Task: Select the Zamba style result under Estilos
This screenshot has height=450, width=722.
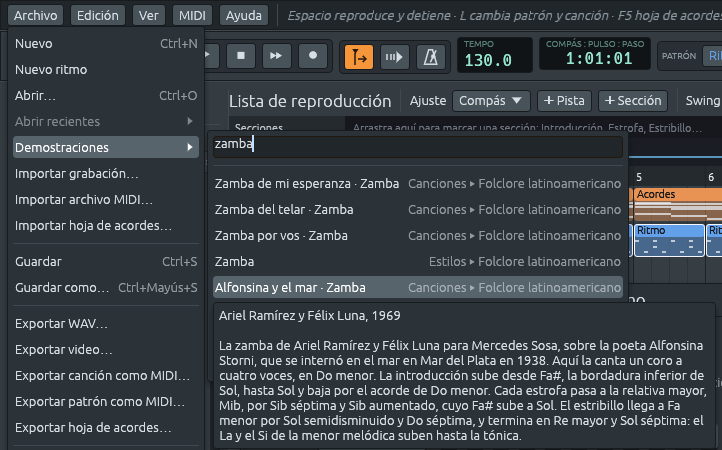Action: [418, 261]
